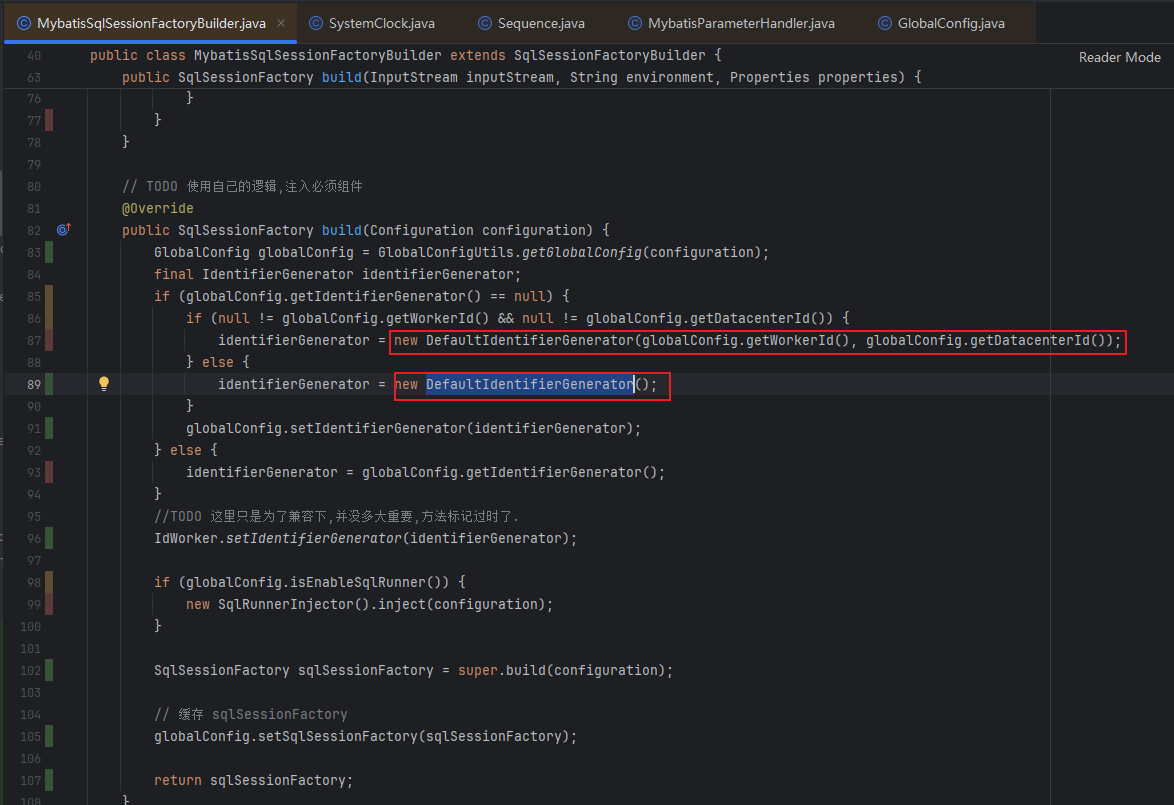
Task: Toggle Reader Mode in the editor
Action: coord(1119,57)
